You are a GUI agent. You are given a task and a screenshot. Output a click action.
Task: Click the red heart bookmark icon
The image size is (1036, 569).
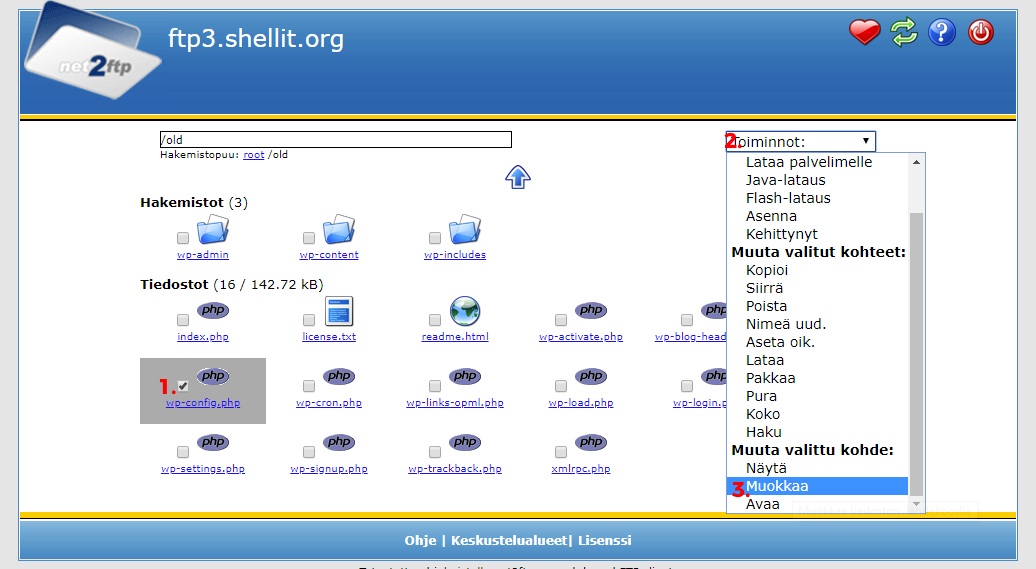(864, 32)
